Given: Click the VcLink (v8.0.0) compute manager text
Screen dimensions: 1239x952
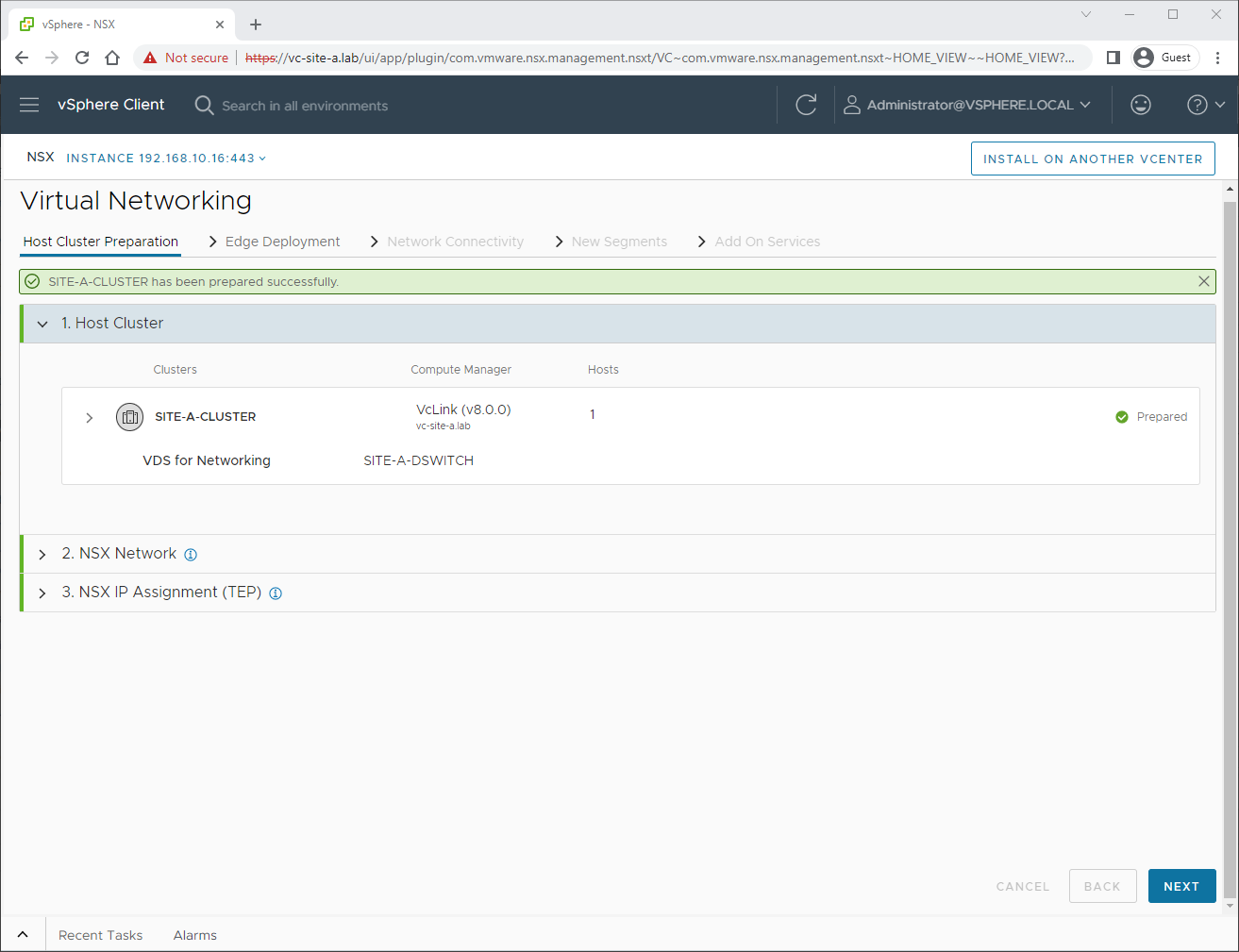Looking at the screenshot, I should tap(463, 409).
